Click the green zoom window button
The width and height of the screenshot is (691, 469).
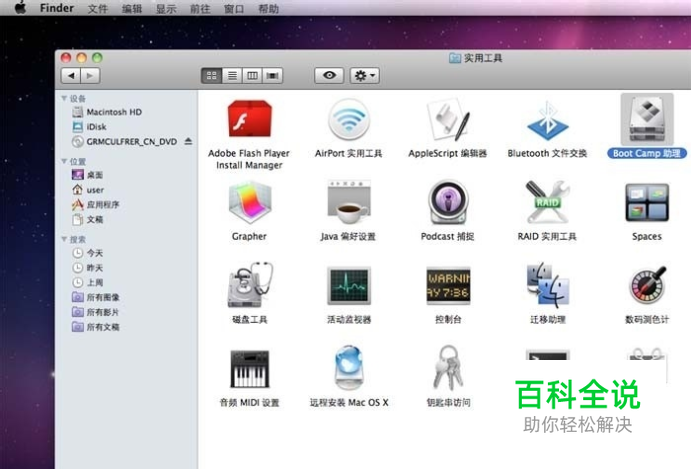[x=97, y=58]
